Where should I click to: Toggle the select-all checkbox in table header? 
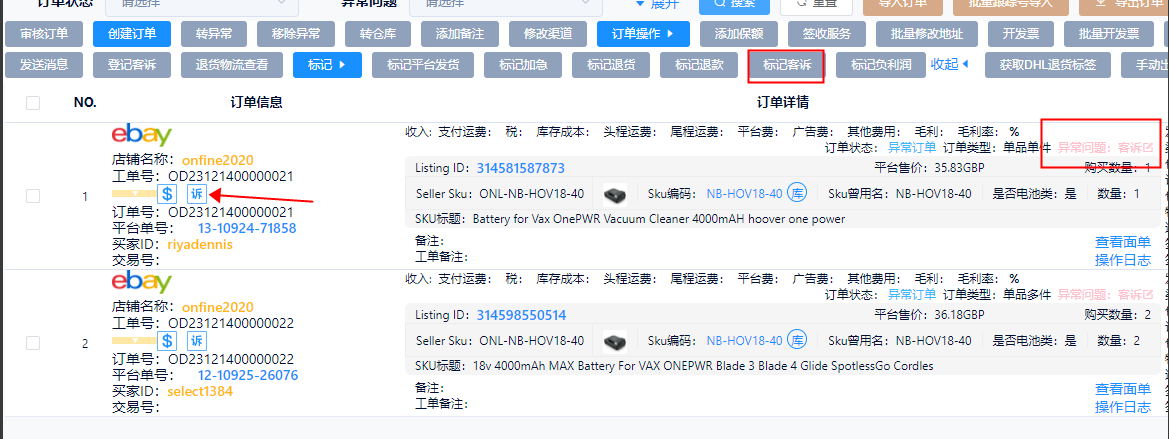tap(33, 102)
